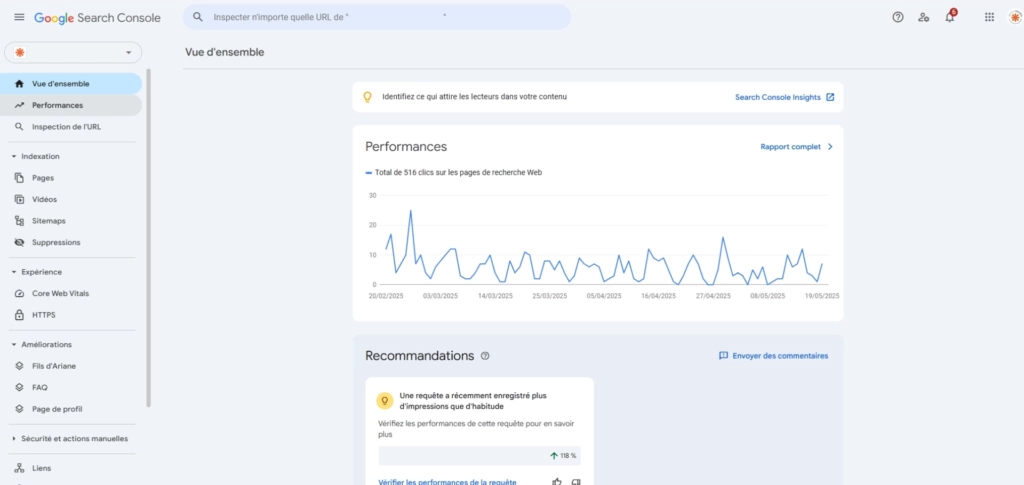Click the Liens network icon
The image size is (1024, 485).
coord(19,468)
